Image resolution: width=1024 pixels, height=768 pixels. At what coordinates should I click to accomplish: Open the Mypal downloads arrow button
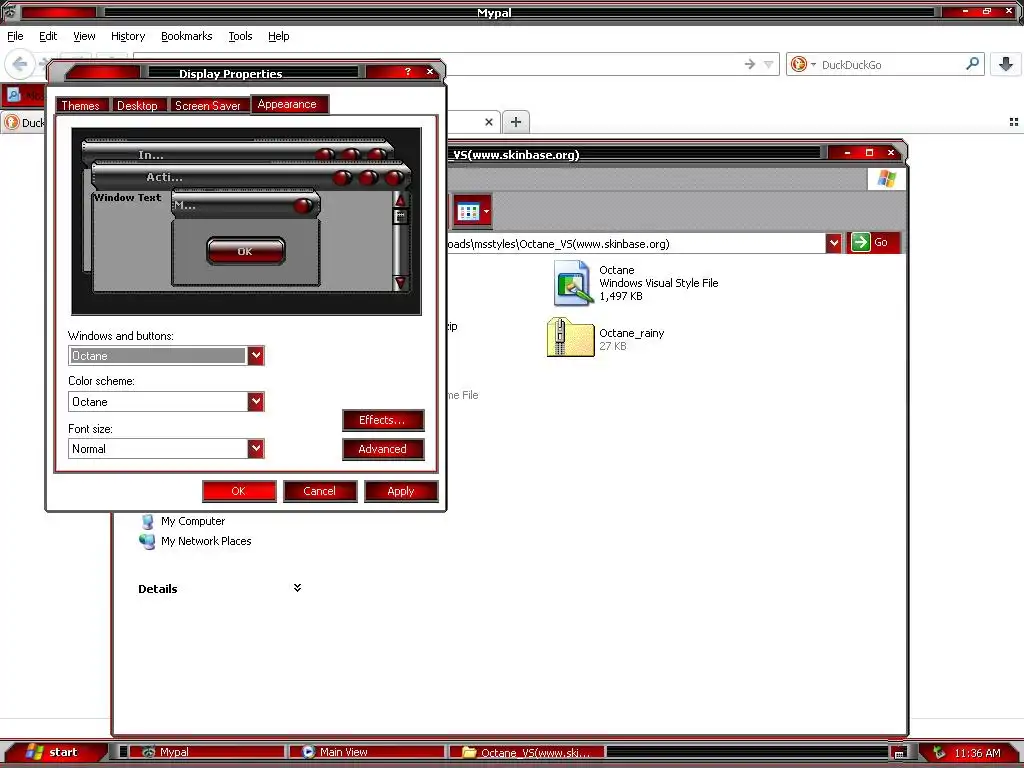[x=1006, y=64]
